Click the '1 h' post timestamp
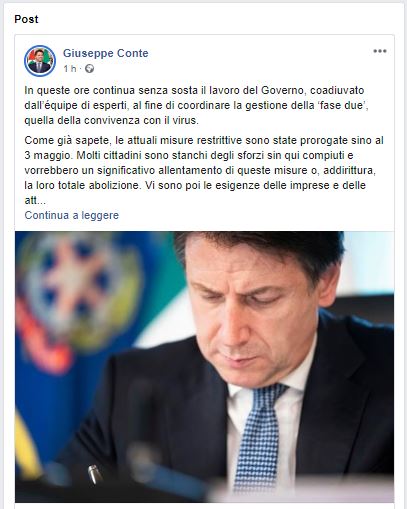The width and height of the screenshot is (407, 509). pos(70,69)
